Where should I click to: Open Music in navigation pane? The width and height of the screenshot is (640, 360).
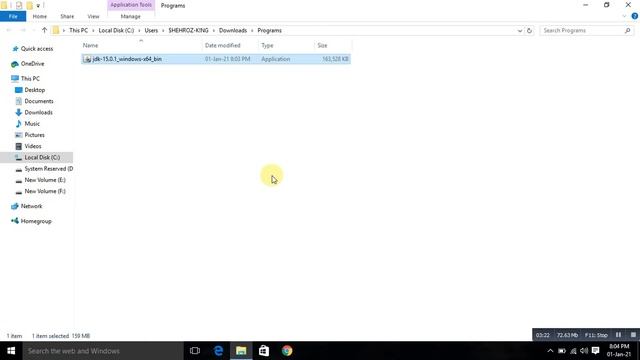32,124
